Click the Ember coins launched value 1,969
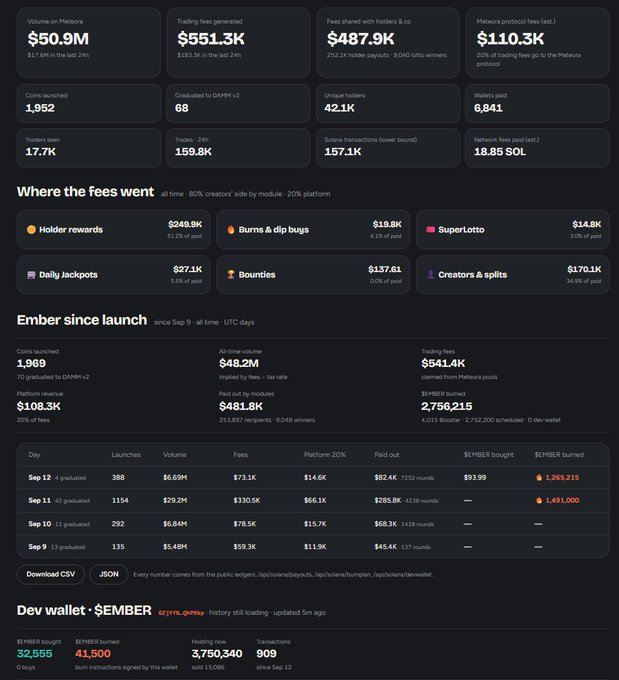This screenshot has height=680, width=619. 31,363
